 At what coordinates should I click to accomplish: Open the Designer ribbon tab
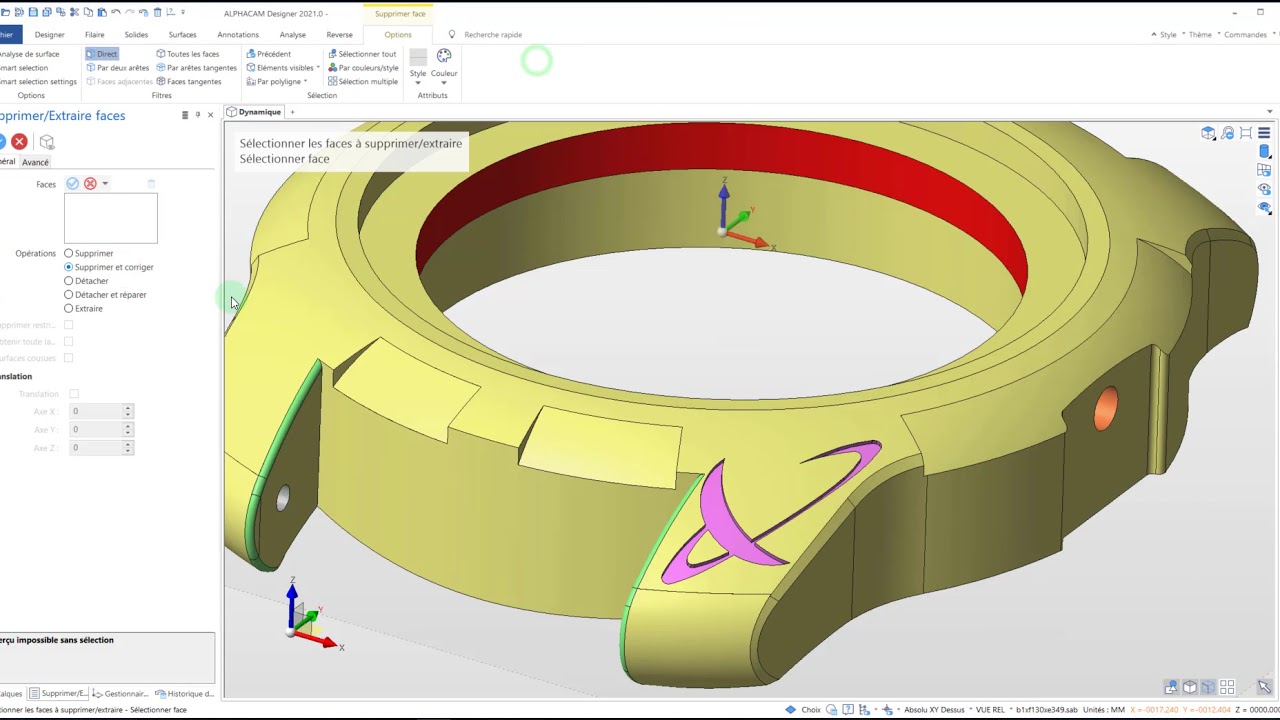click(x=49, y=35)
